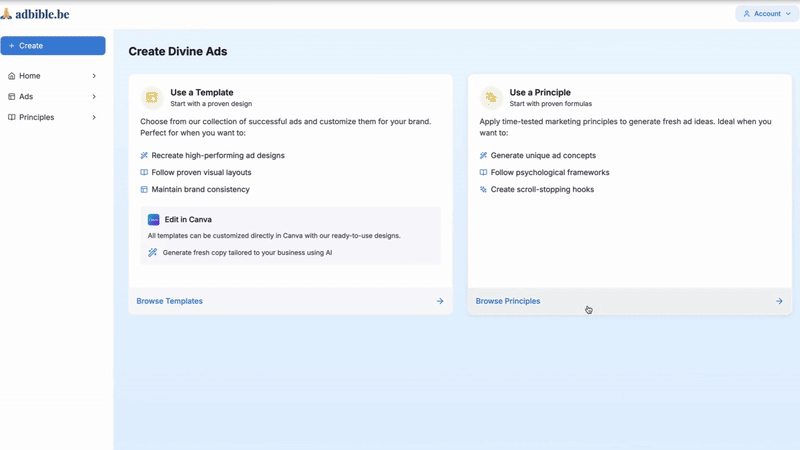Click the Use a Template heading
Viewport: 800px width, 450px height.
click(x=202, y=92)
